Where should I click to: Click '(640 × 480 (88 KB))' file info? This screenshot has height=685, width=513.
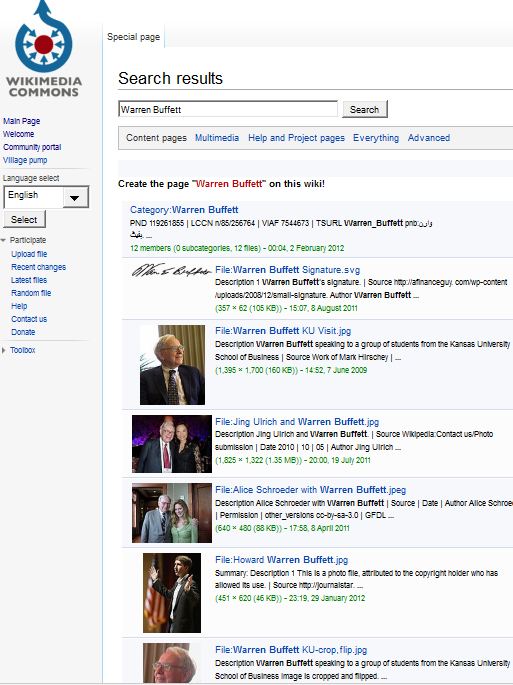click(248, 529)
